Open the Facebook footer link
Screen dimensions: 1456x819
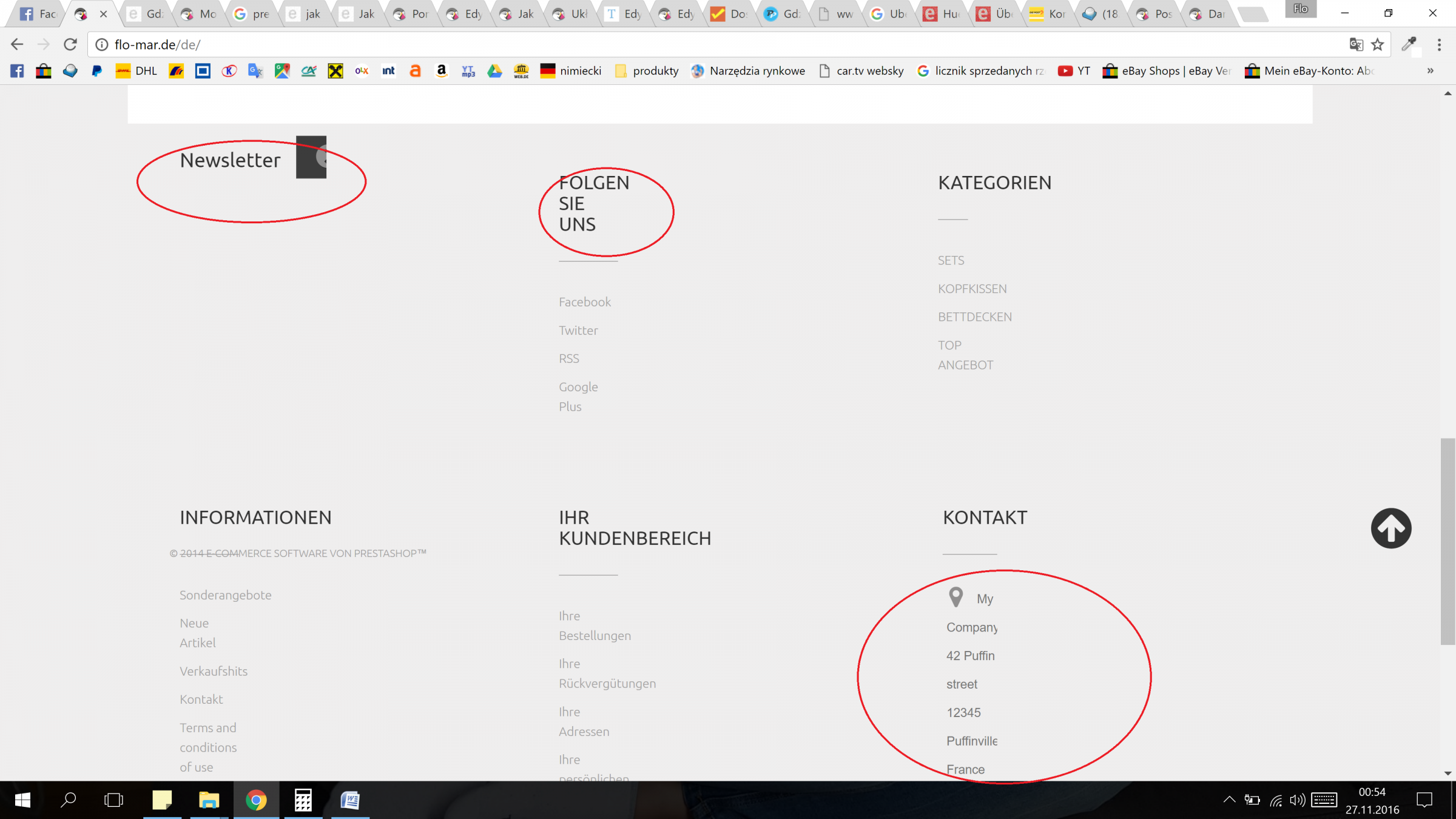pos(584,302)
